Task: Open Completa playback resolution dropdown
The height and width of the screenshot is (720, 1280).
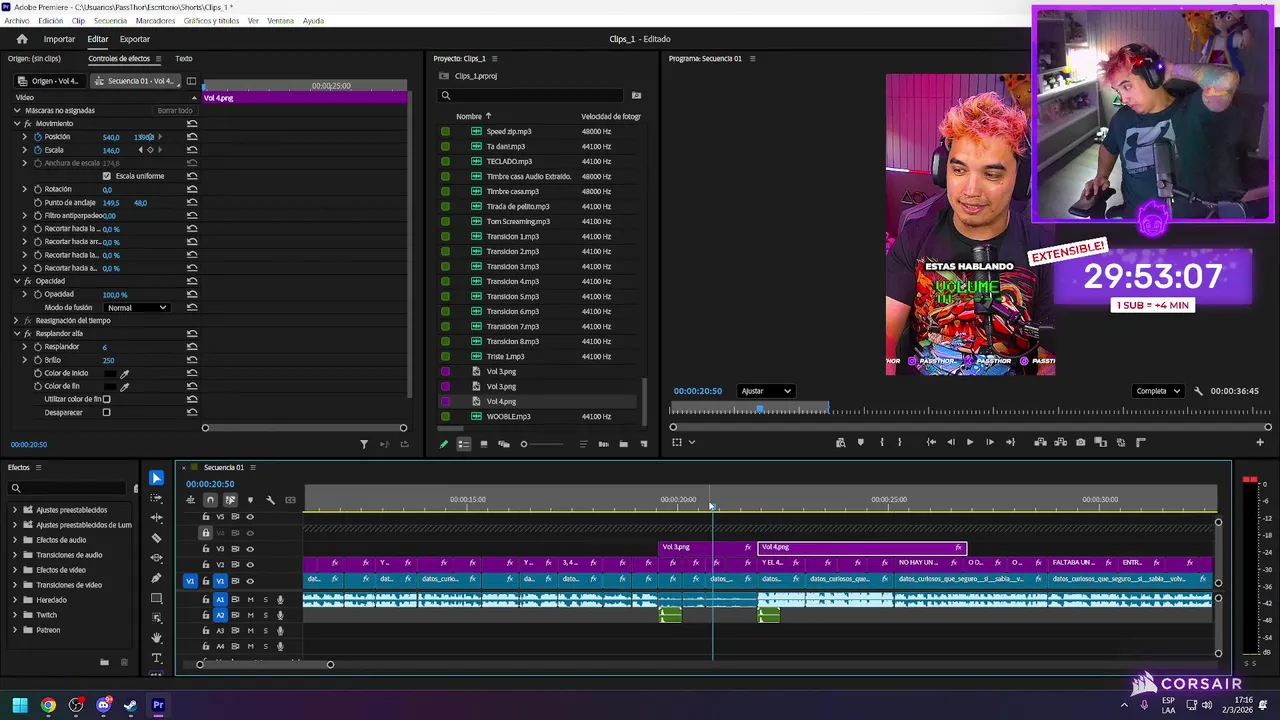Action: [1159, 391]
